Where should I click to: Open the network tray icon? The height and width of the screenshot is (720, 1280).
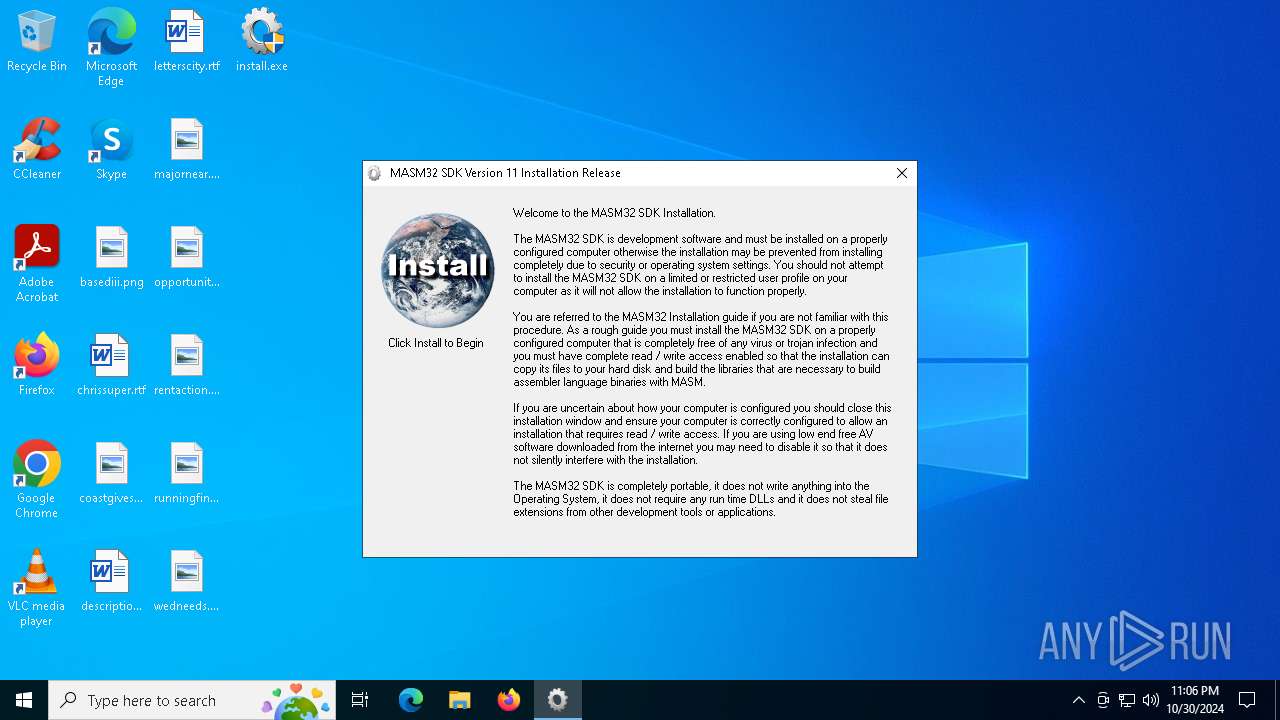(1127, 700)
